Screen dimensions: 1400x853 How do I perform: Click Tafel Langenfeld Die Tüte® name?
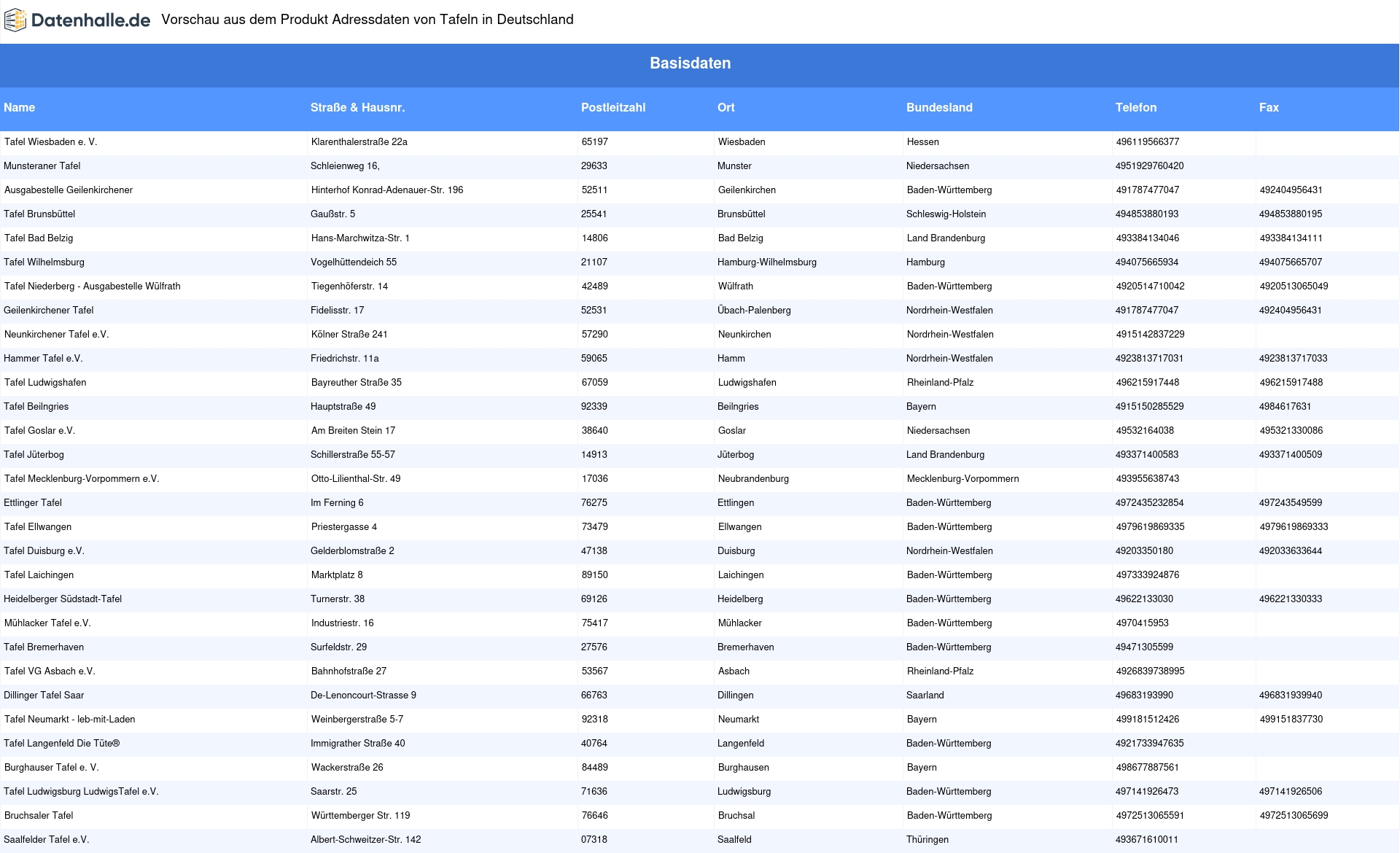point(62,744)
